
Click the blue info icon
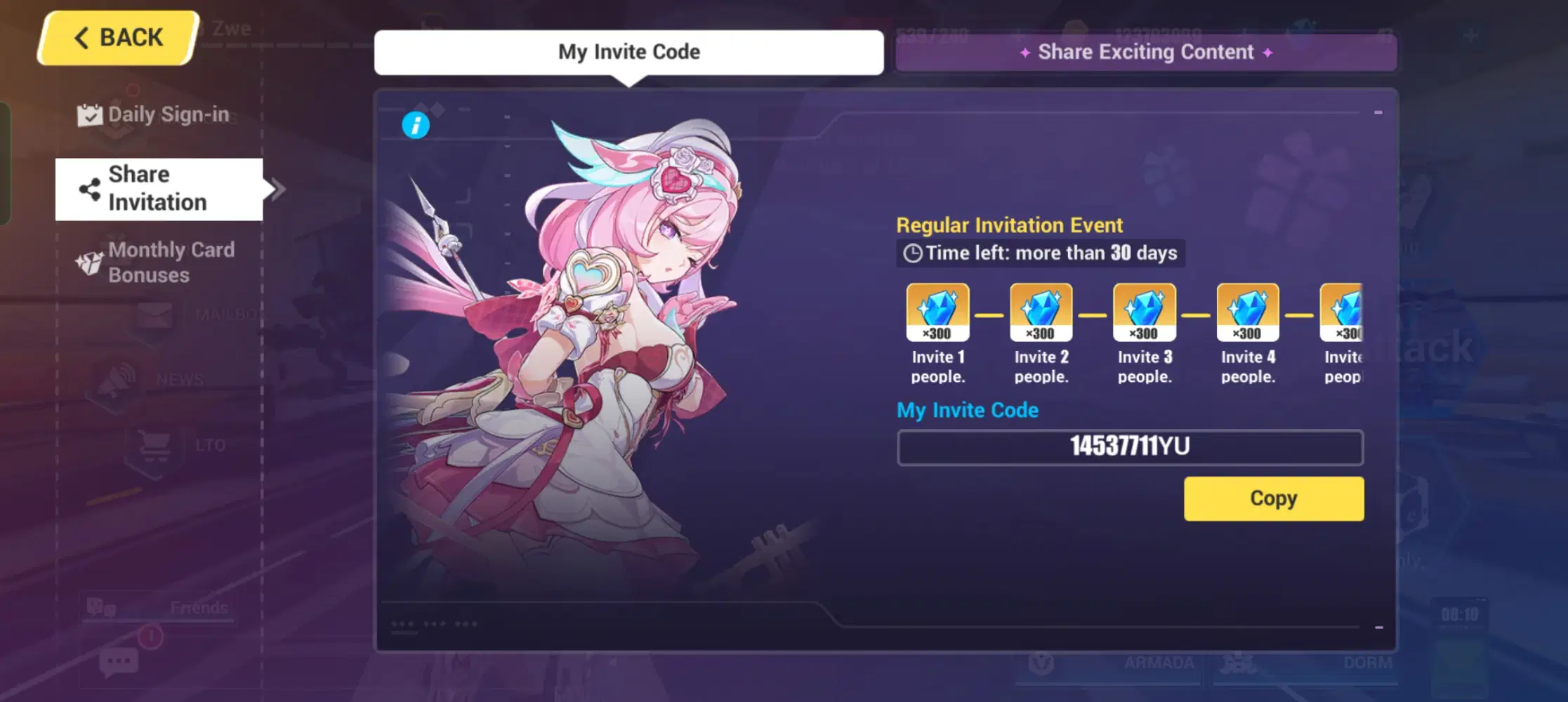[416, 126]
